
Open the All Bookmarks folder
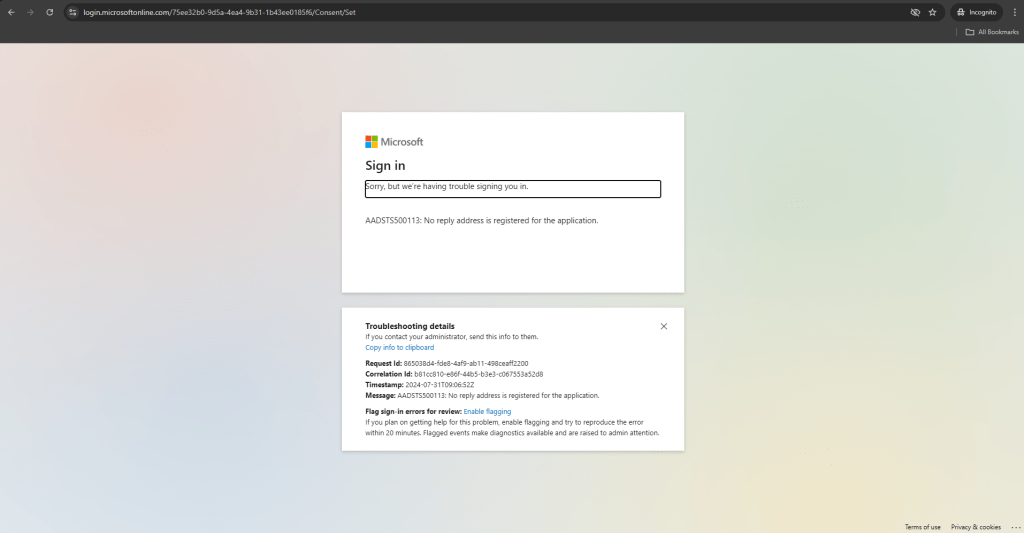pyautogui.click(x=991, y=32)
